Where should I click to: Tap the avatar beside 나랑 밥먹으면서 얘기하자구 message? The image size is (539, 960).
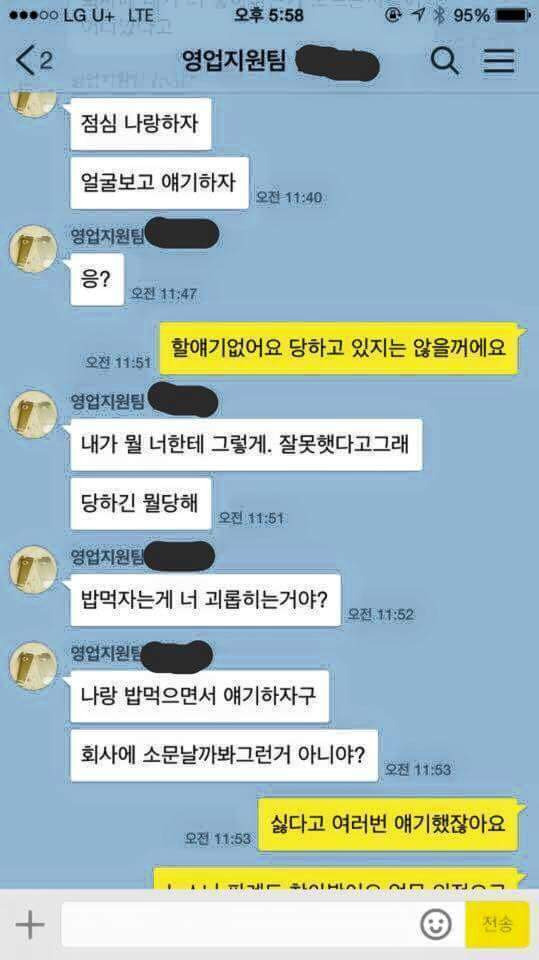[33, 666]
